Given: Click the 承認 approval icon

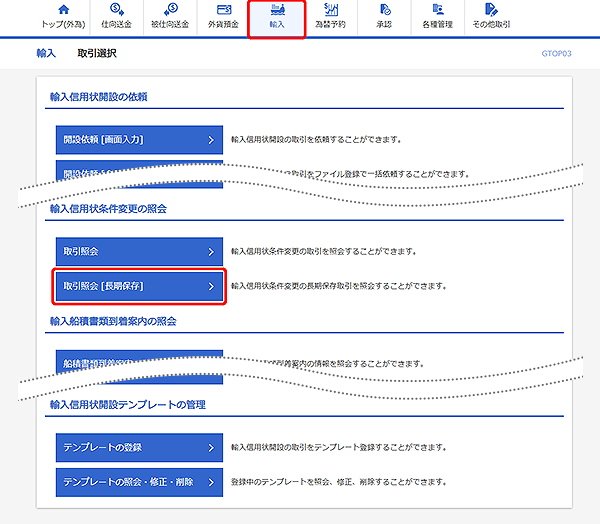Looking at the screenshot, I should tap(385, 9).
